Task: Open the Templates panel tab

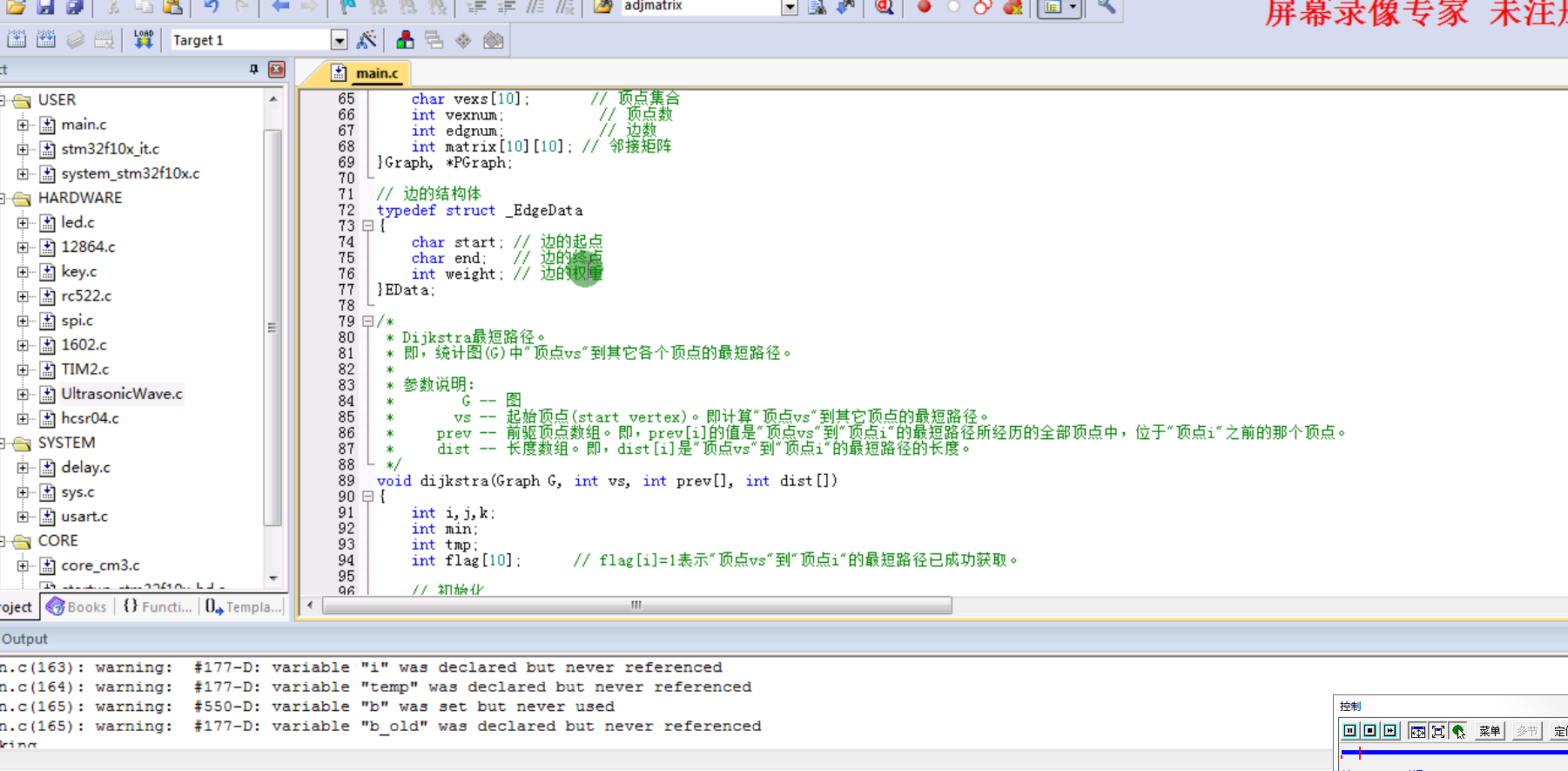Action: click(244, 607)
